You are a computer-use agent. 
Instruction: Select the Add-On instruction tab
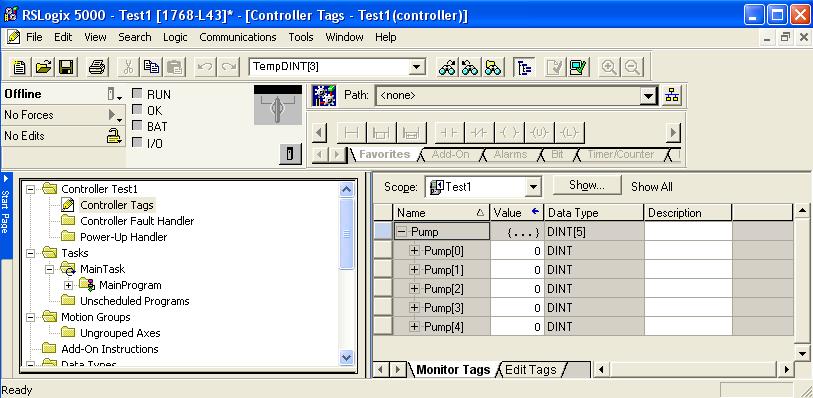pyautogui.click(x=450, y=154)
